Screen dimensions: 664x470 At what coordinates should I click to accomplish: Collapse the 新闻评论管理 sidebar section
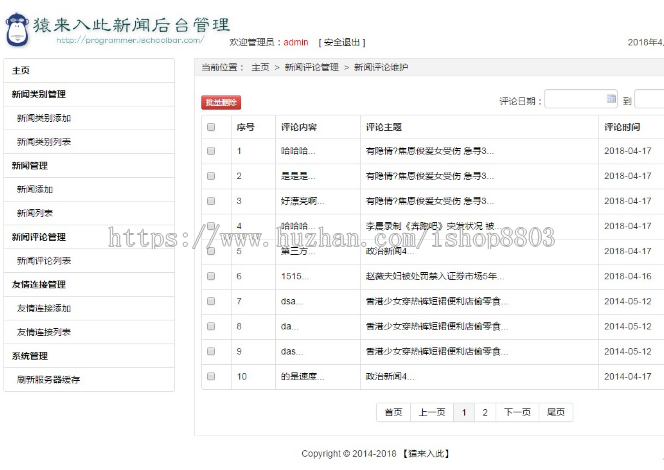click(40, 237)
